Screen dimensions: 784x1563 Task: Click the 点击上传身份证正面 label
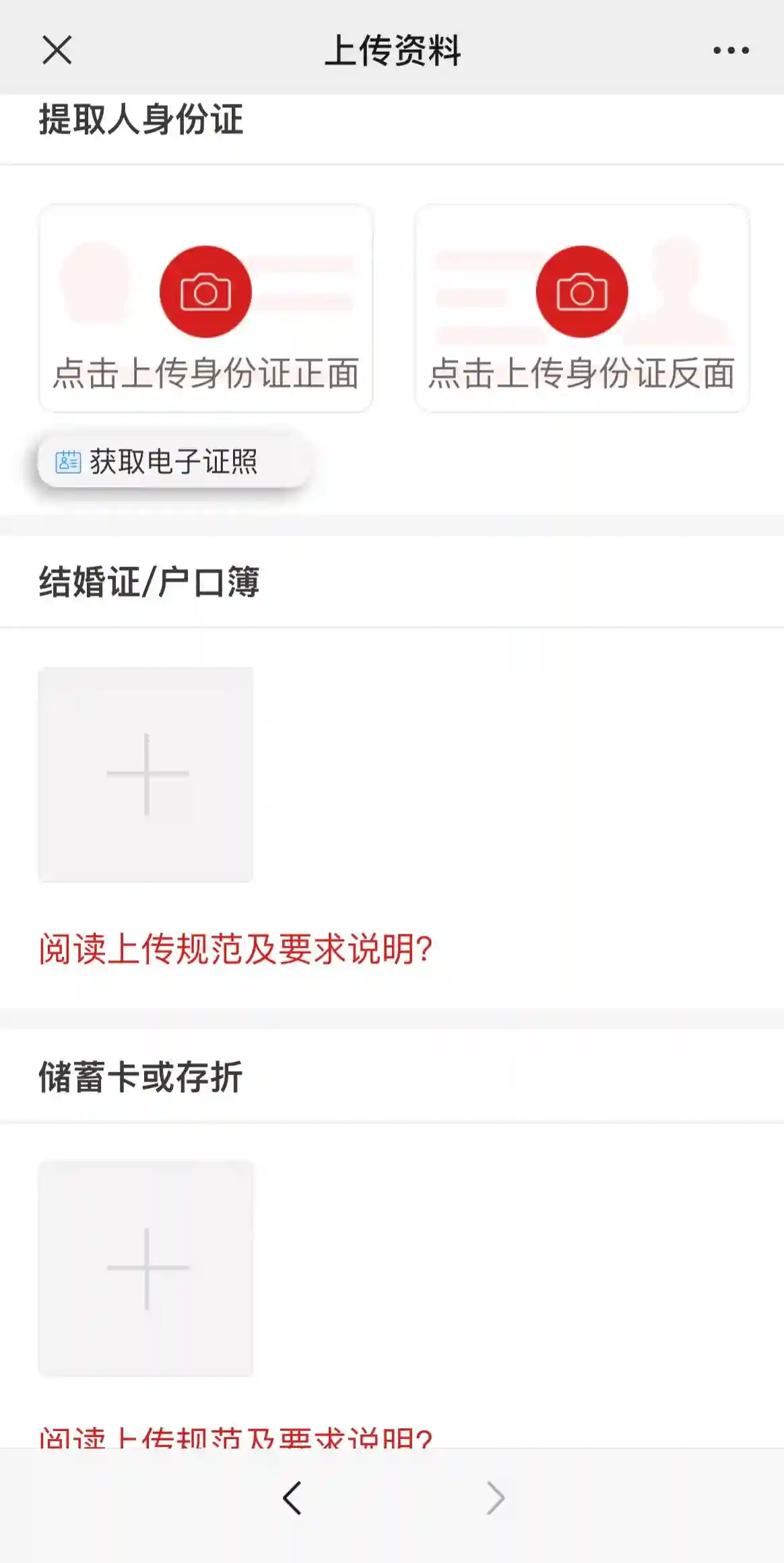tap(205, 373)
